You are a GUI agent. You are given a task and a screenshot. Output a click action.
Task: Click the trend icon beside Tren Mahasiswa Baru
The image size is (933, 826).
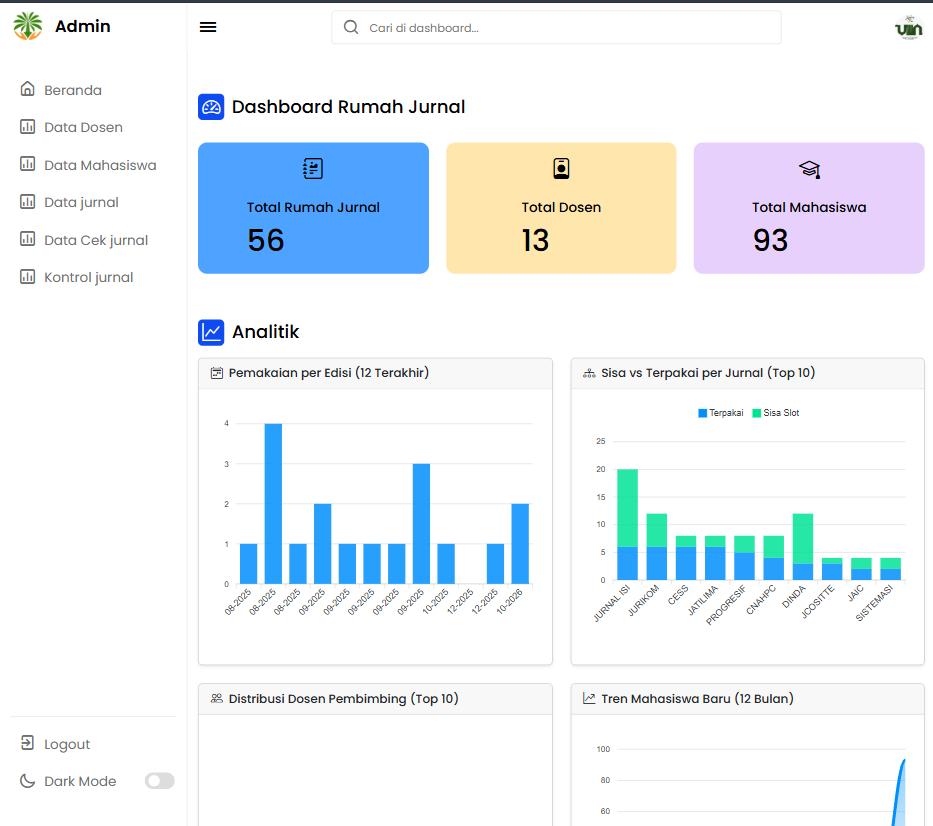tap(589, 698)
